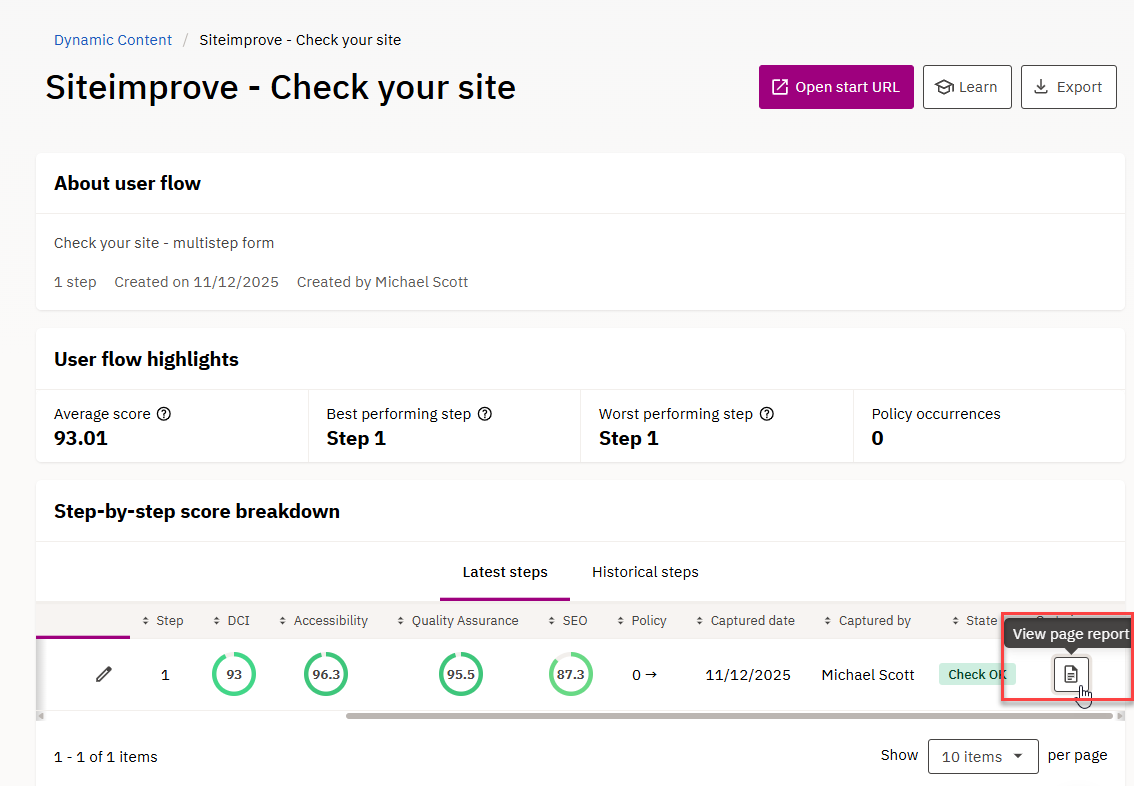Viewport: 1134px width, 786px height.
Task: Open the Average score help tooltip icon
Action: [163, 413]
